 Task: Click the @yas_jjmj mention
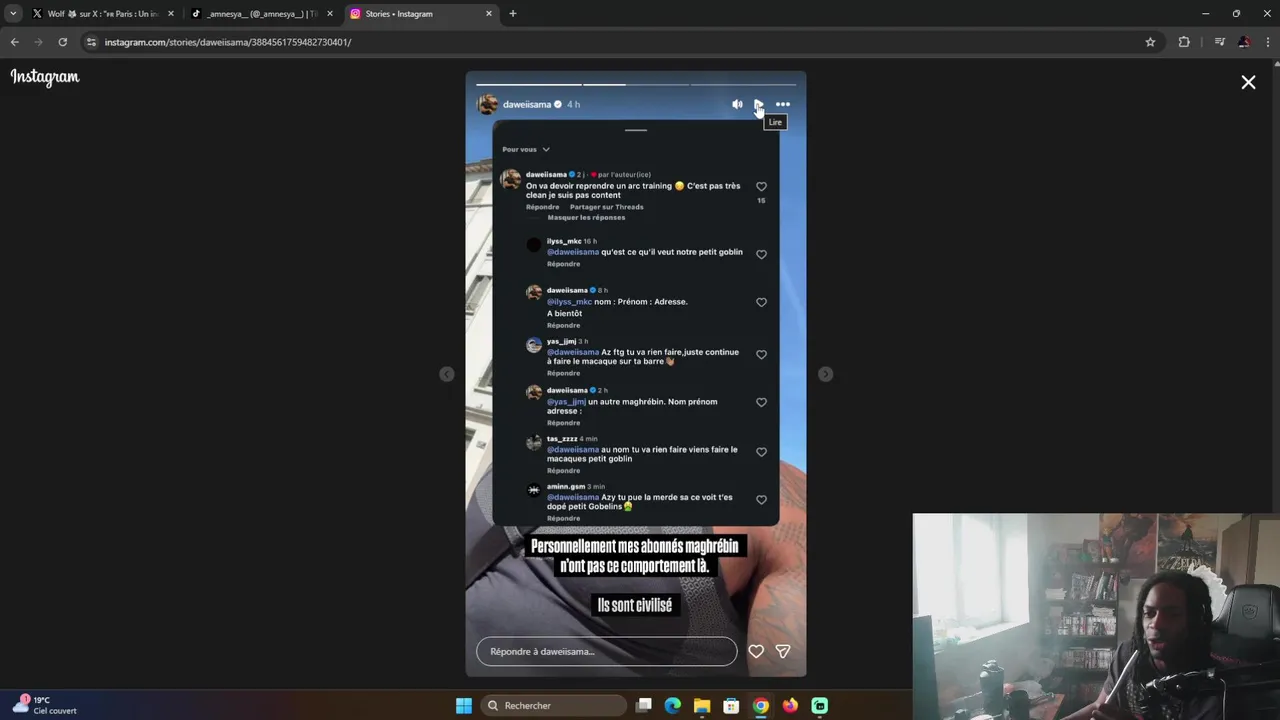(566, 402)
